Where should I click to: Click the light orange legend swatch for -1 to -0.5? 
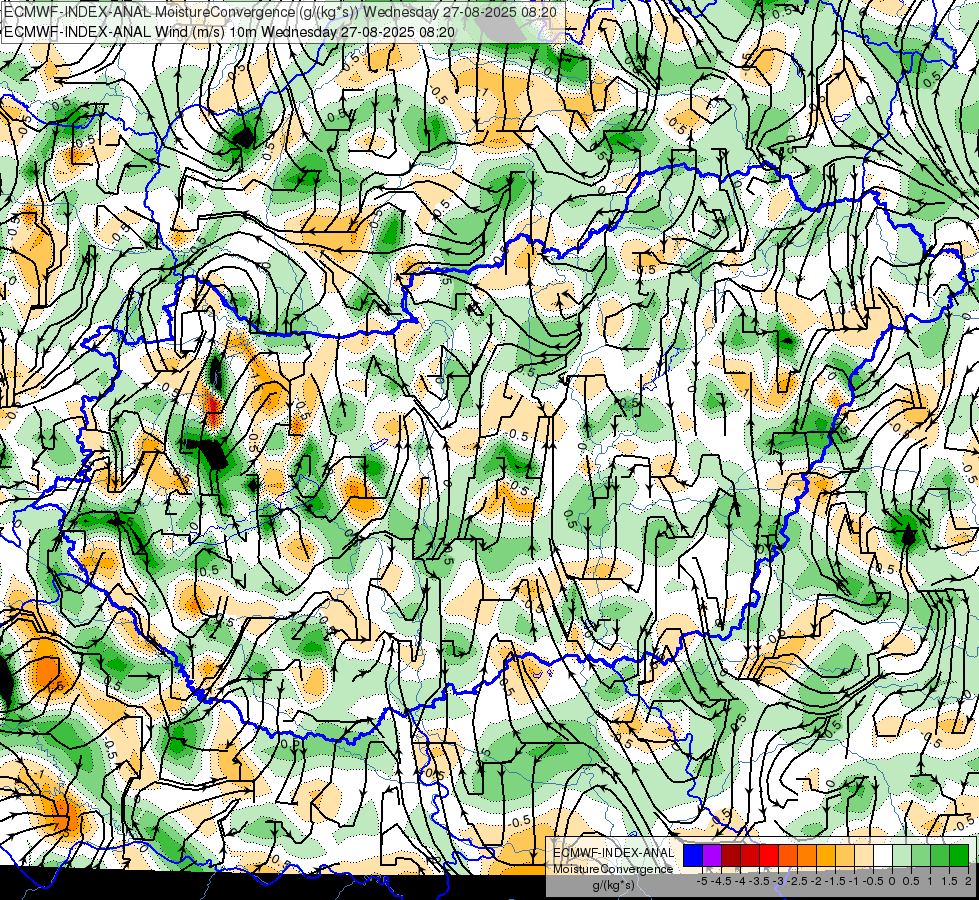(x=845, y=856)
